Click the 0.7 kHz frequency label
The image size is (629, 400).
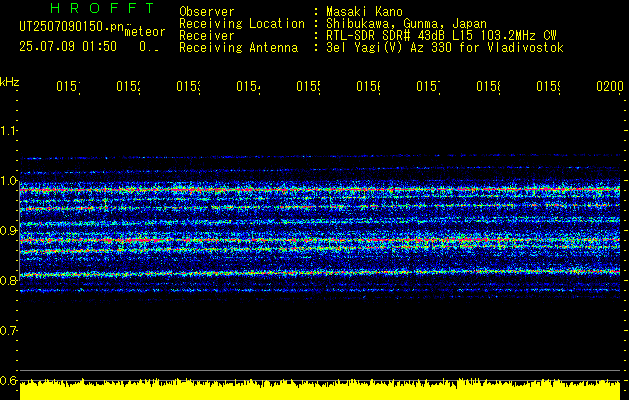(9, 330)
